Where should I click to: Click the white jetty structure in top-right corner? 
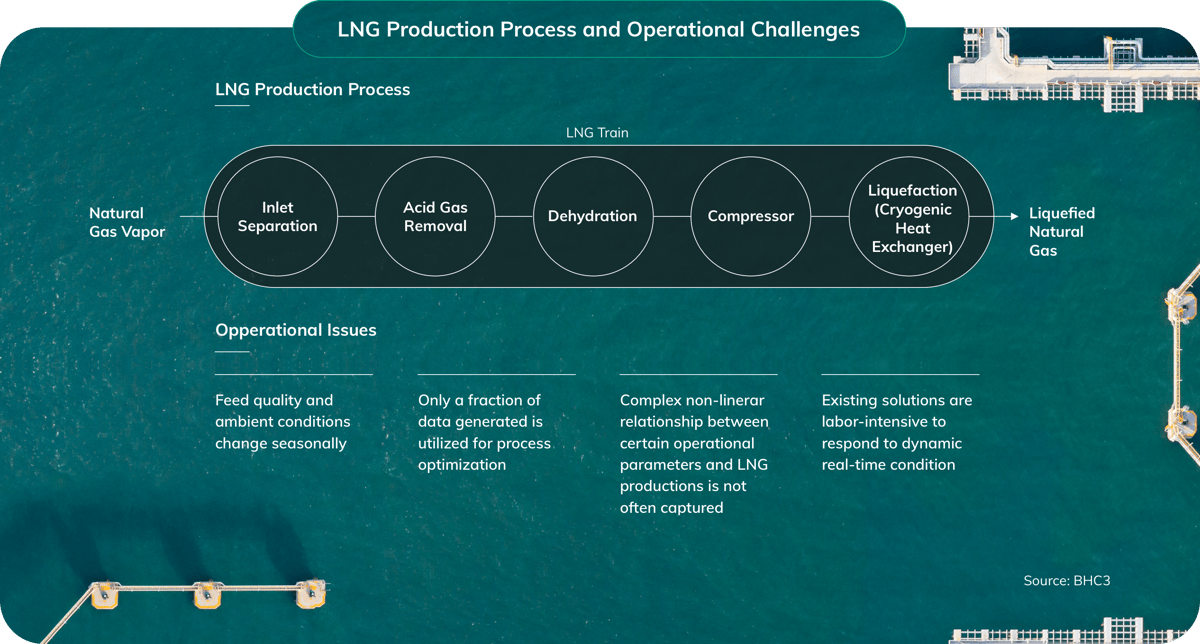(x=1068, y=68)
